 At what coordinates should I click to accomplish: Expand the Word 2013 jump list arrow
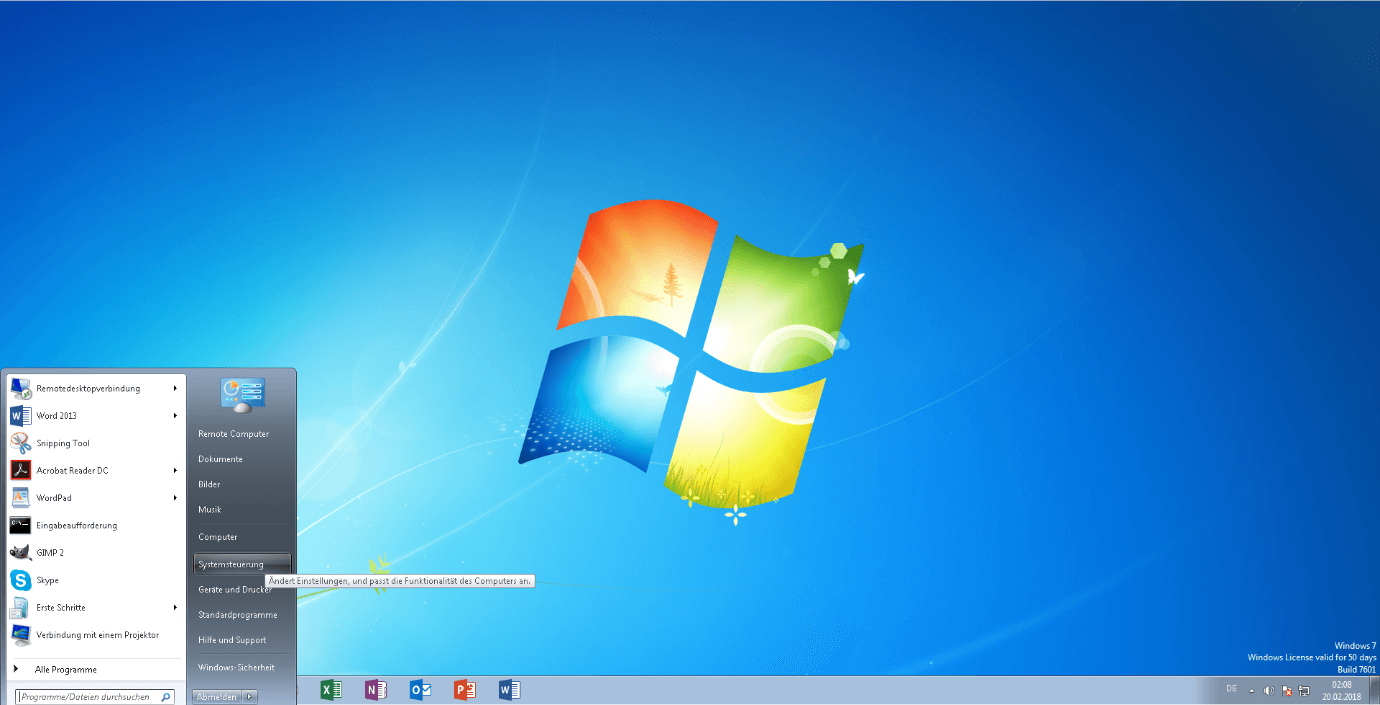pos(175,416)
